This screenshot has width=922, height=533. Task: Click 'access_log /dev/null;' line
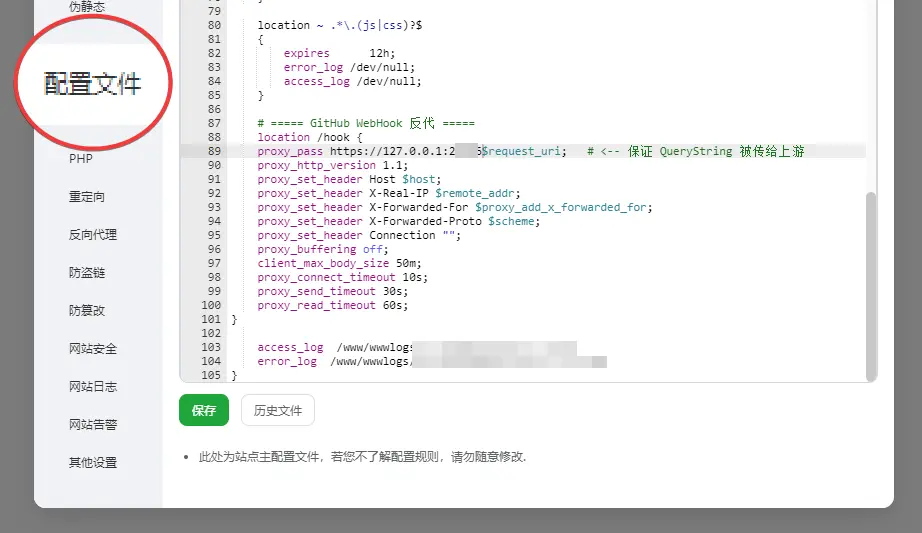pos(352,81)
